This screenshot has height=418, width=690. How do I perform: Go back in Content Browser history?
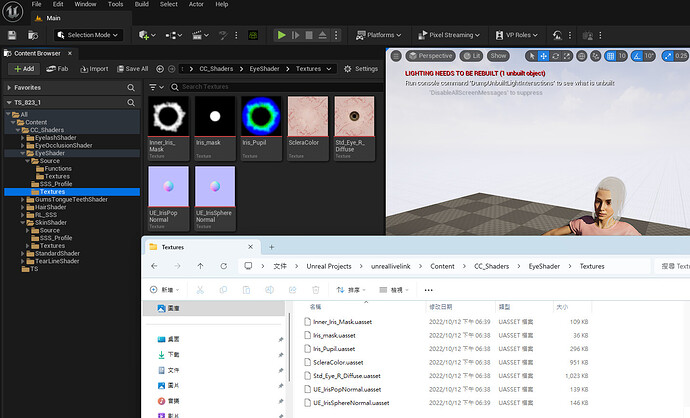click(x=160, y=69)
